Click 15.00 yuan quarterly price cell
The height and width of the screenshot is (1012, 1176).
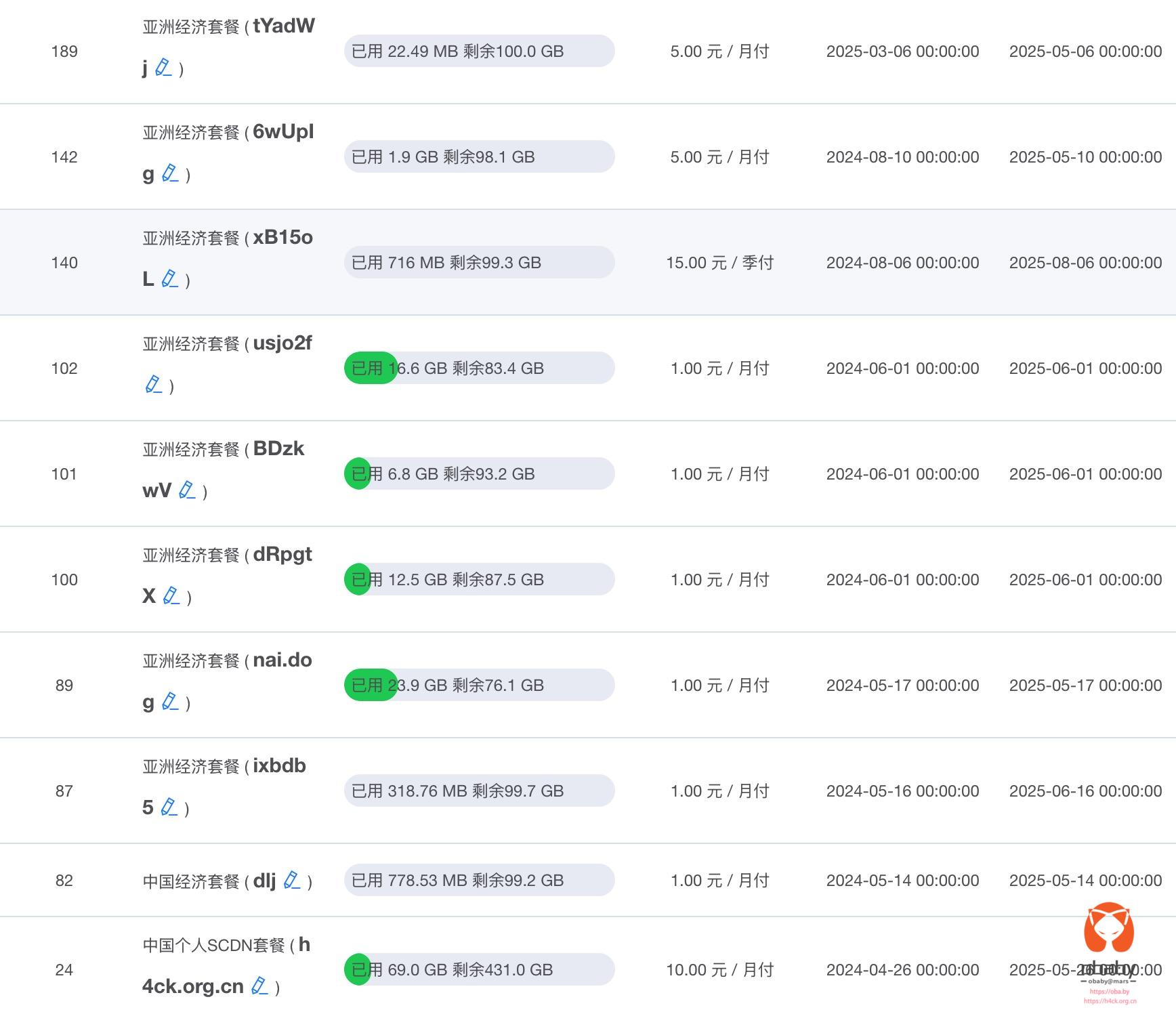719,263
